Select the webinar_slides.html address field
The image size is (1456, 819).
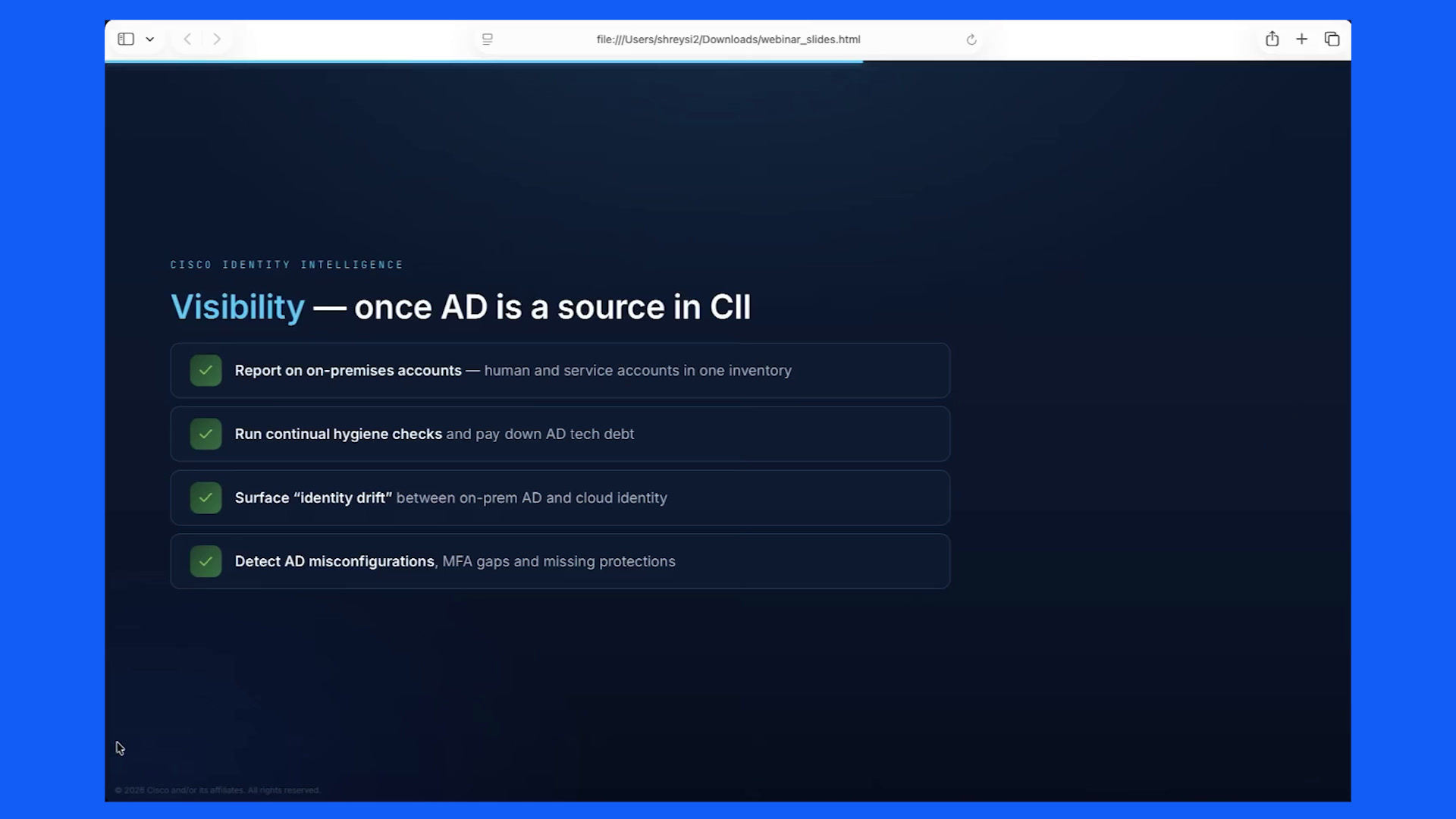728,39
